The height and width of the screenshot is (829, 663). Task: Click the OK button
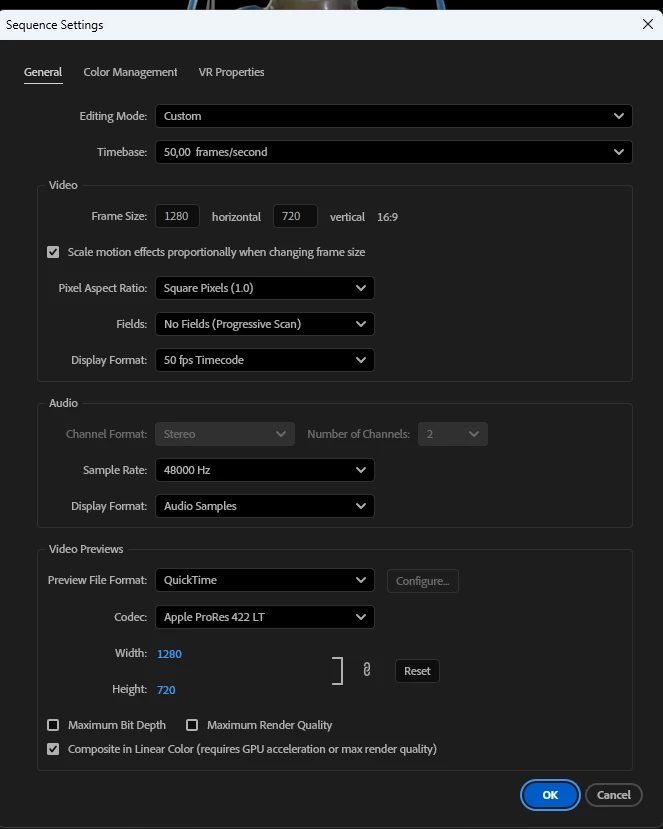pyautogui.click(x=550, y=795)
